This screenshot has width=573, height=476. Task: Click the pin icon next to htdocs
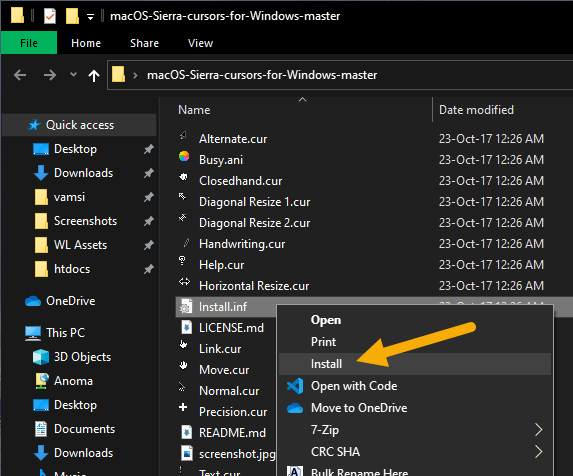[149, 269]
